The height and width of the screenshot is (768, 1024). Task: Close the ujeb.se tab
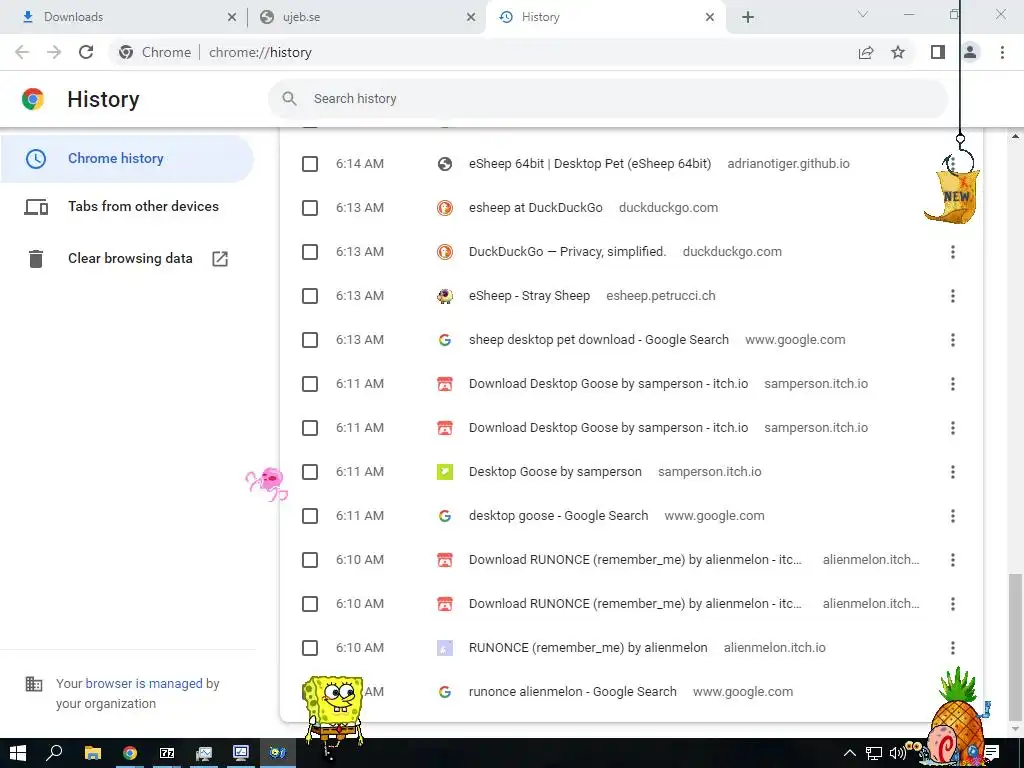tap(471, 18)
